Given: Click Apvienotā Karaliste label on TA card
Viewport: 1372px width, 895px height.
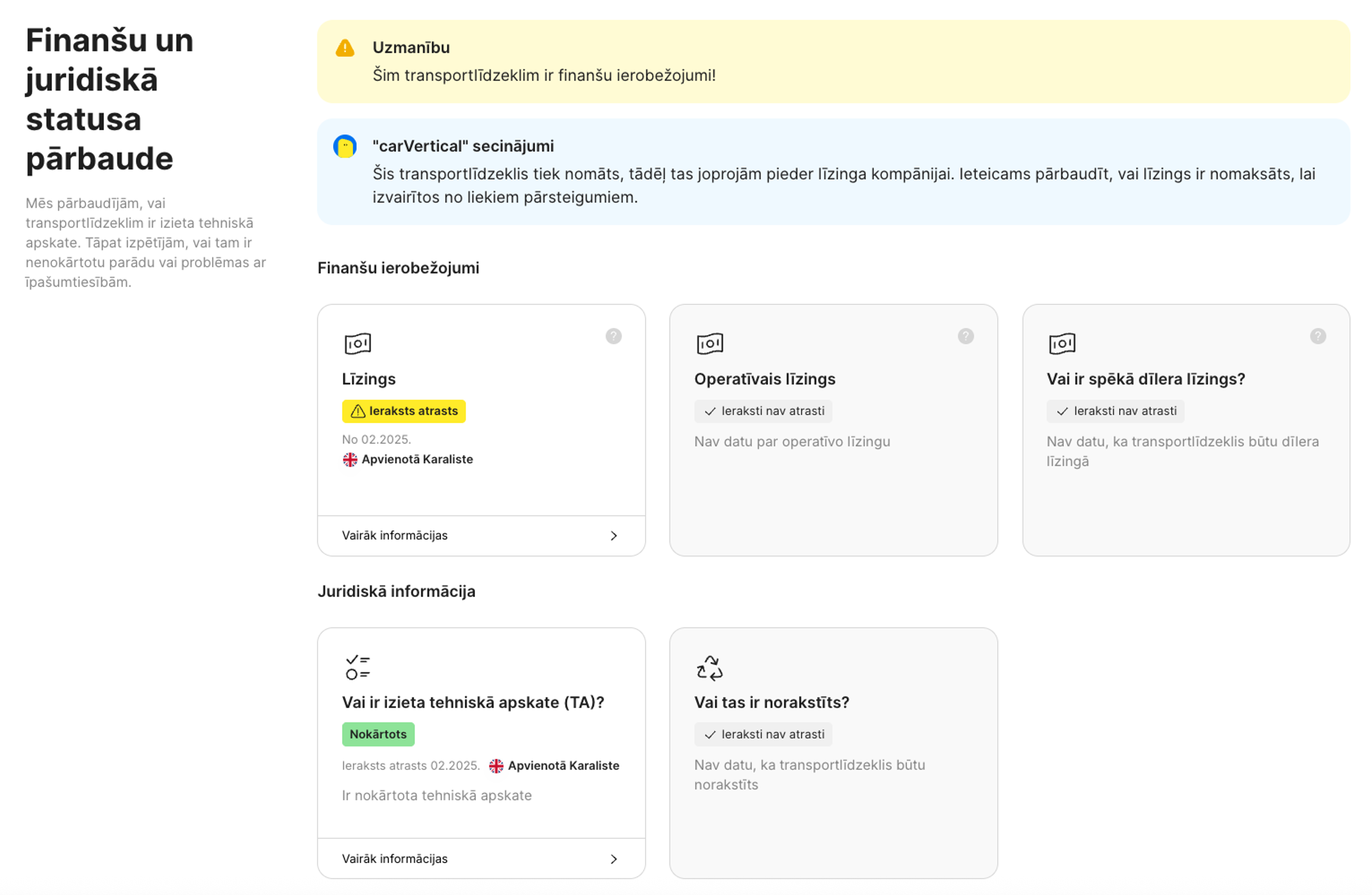Looking at the screenshot, I should tap(563, 765).
